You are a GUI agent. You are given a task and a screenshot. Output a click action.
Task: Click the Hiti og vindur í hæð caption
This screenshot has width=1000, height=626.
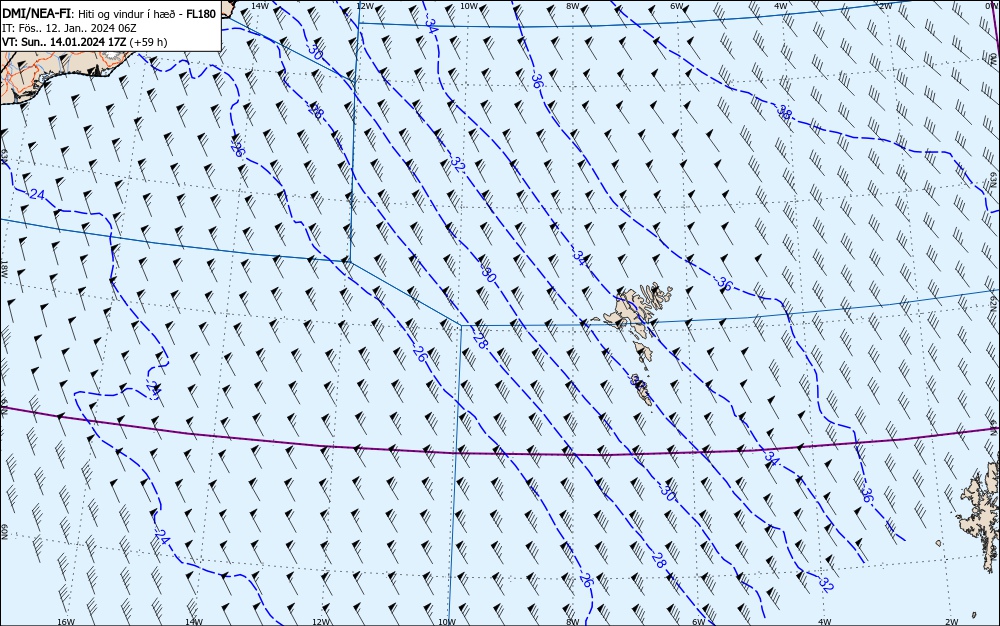point(130,13)
